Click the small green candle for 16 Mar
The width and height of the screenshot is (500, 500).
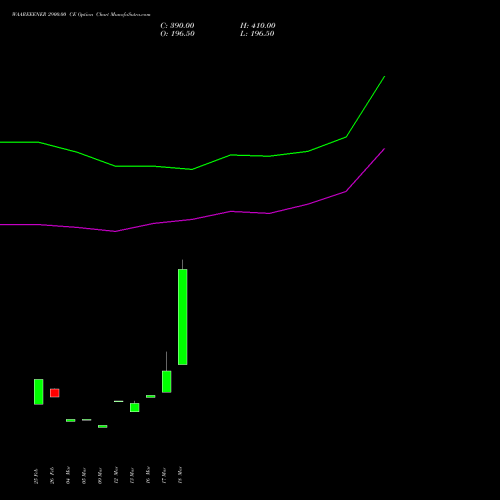[x=151, y=396]
